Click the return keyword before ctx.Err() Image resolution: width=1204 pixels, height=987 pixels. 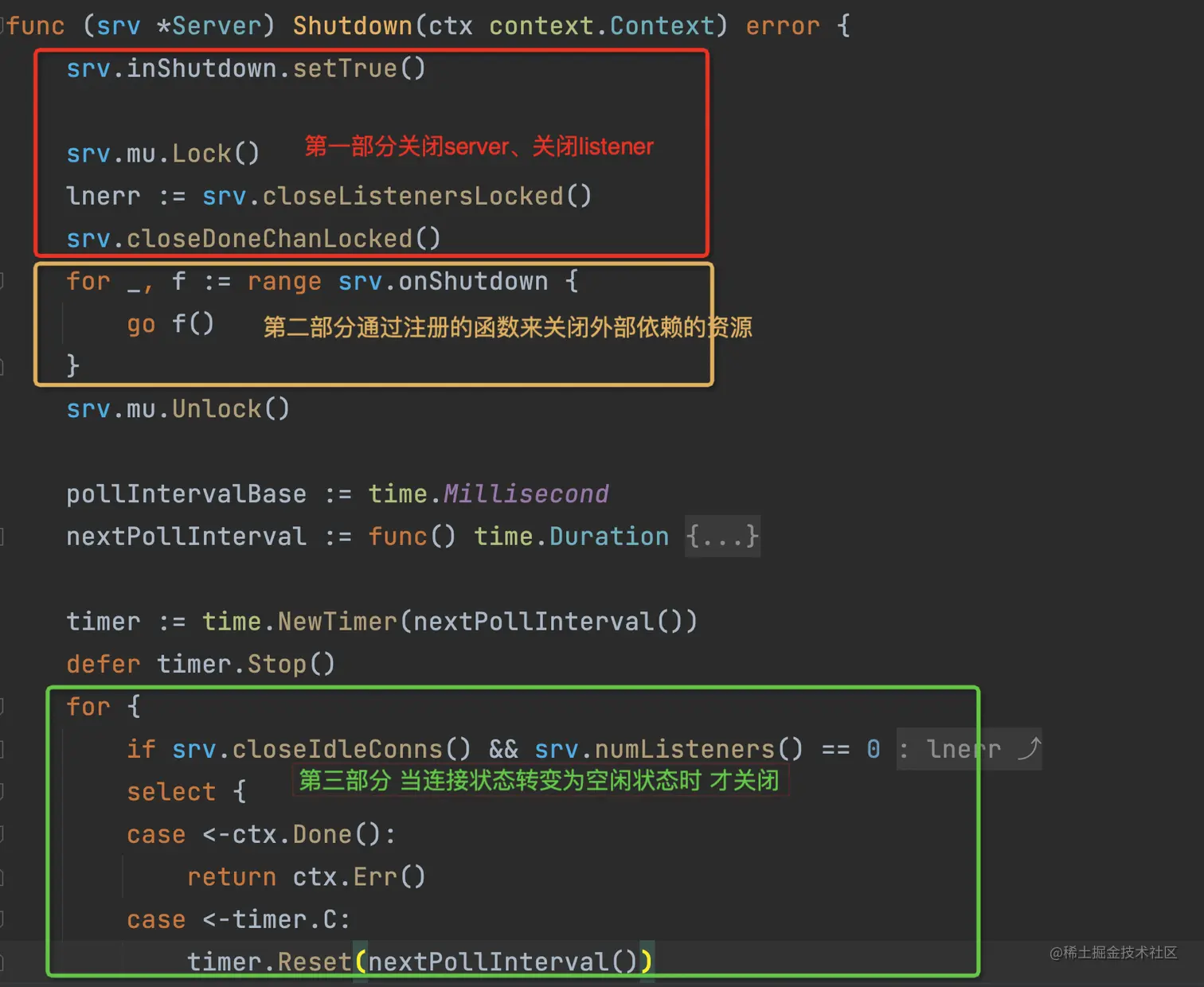click(x=232, y=877)
